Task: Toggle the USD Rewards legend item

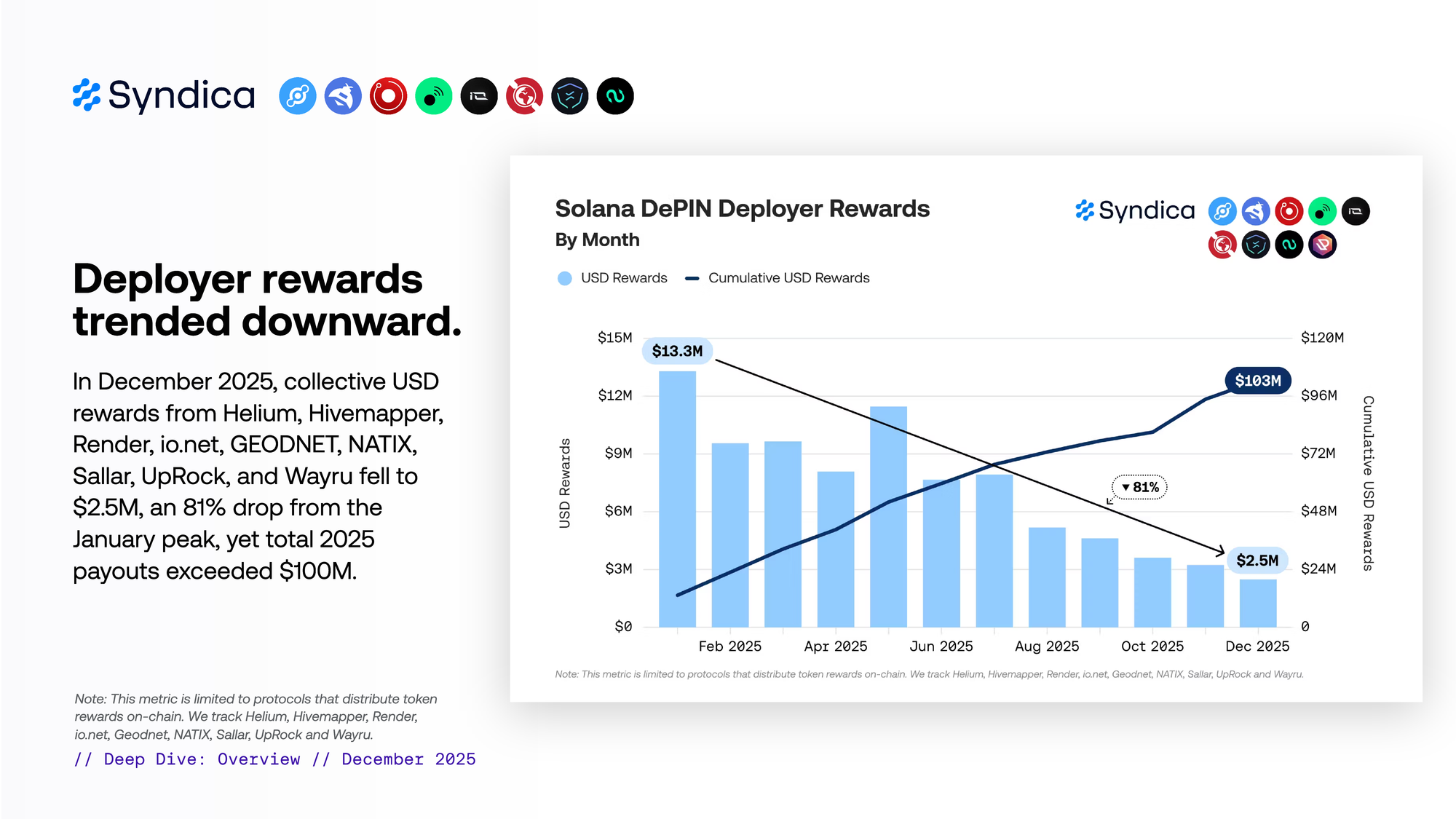Action: tap(623, 278)
